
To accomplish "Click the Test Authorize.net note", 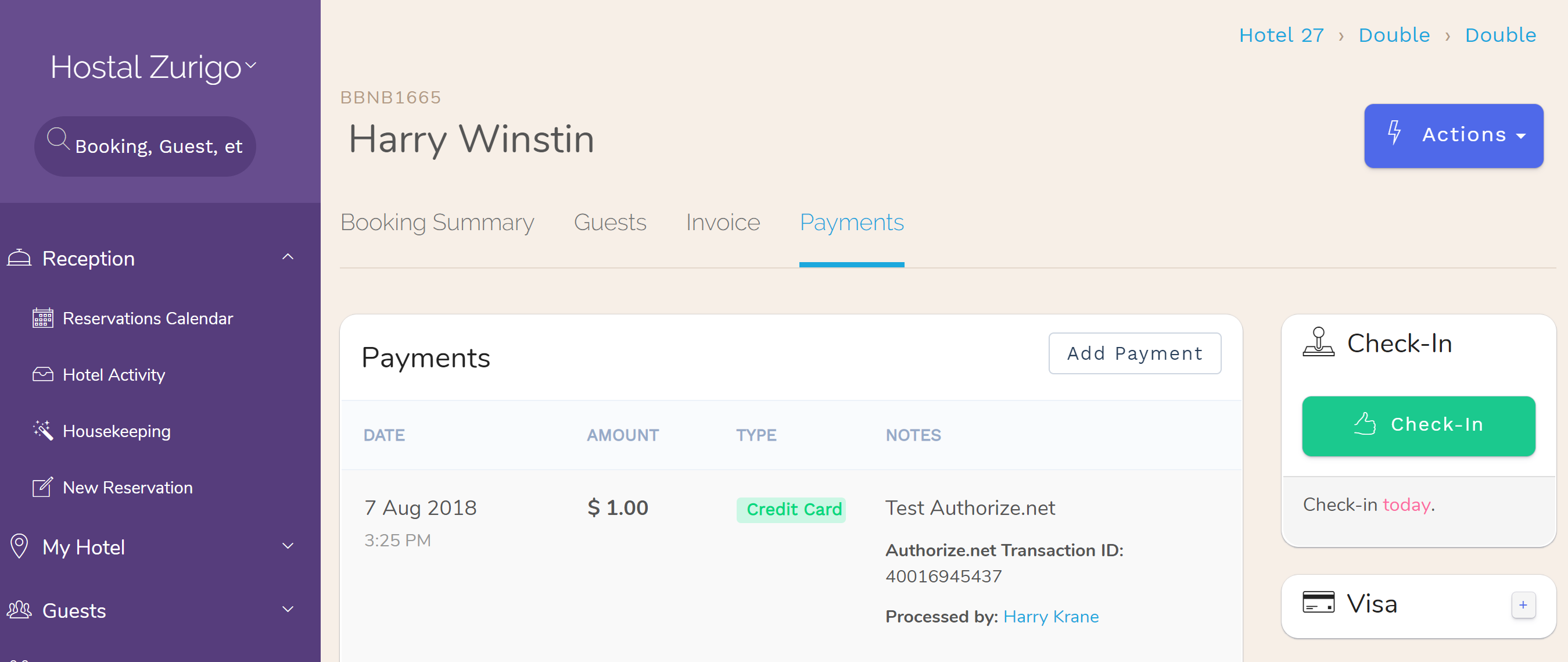I will pyautogui.click(x=970, y=507).
